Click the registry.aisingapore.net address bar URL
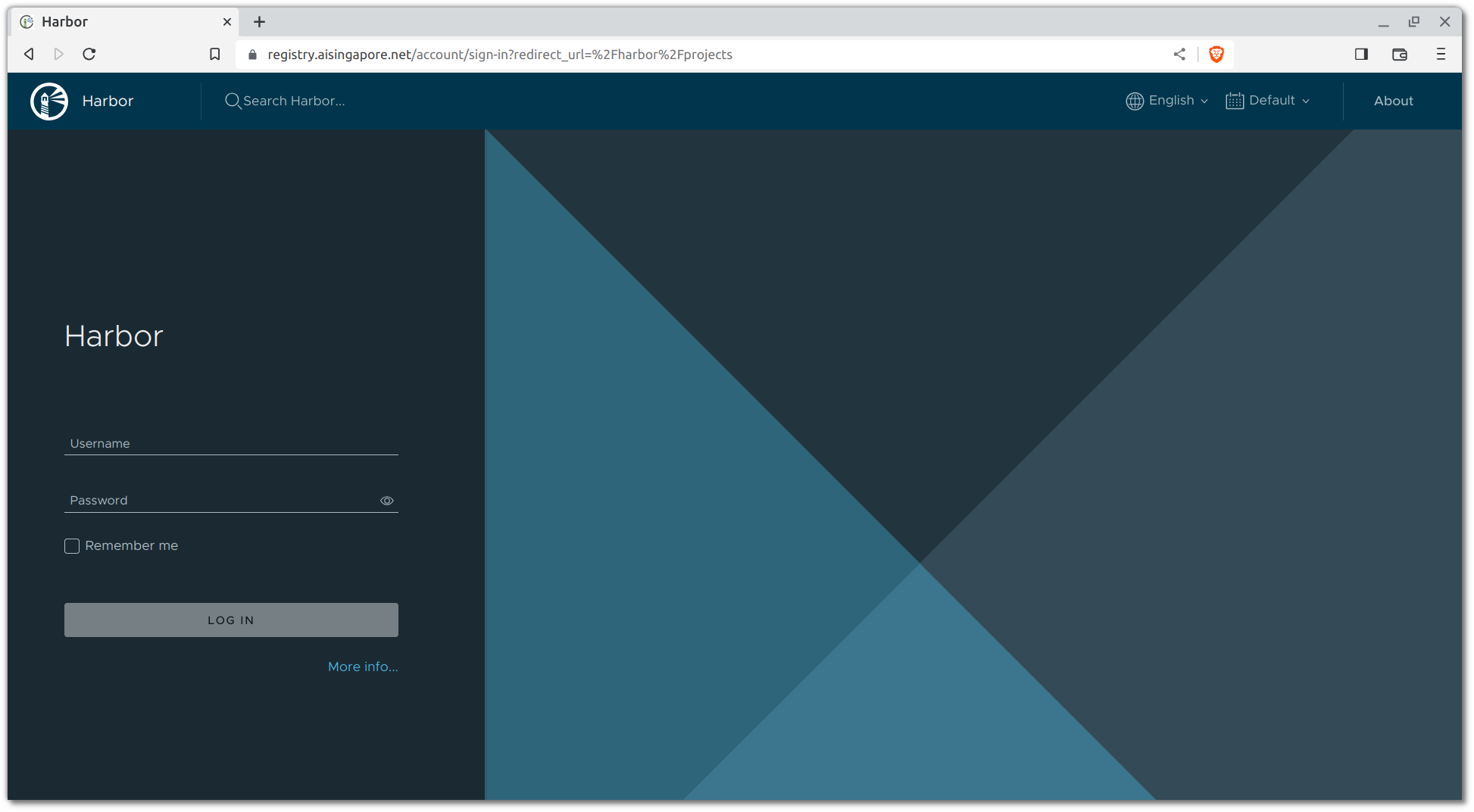The image size is (1474, 812). [499, 55]
